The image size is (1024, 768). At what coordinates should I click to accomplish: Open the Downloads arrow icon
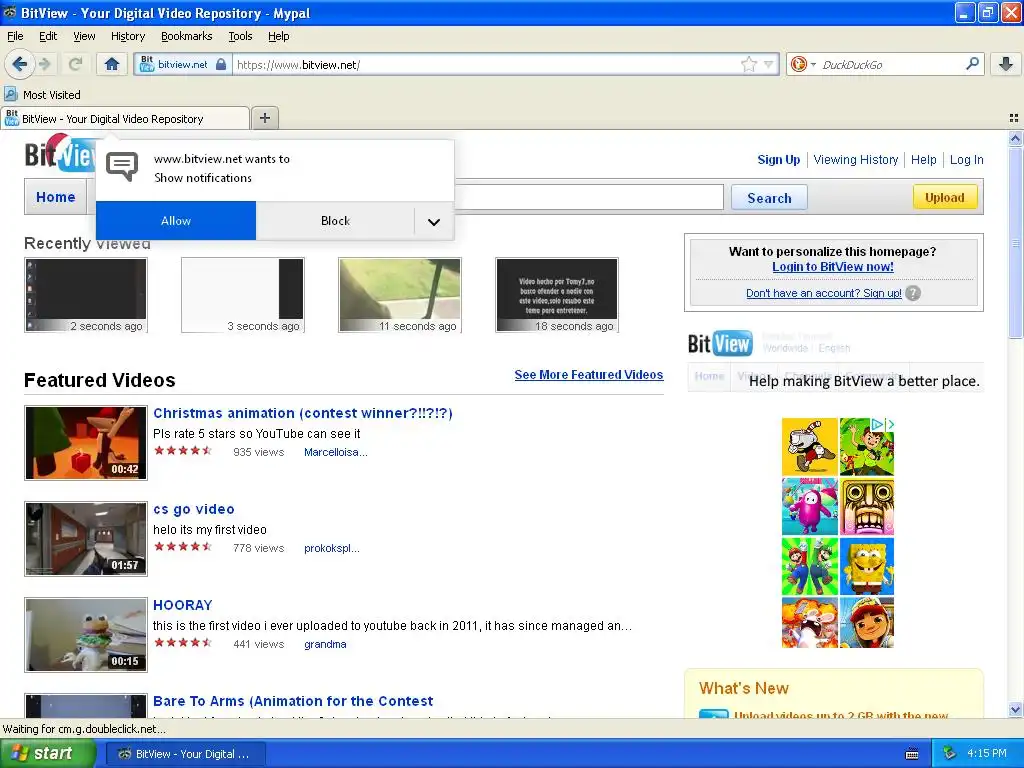(x=1006, y=64)
